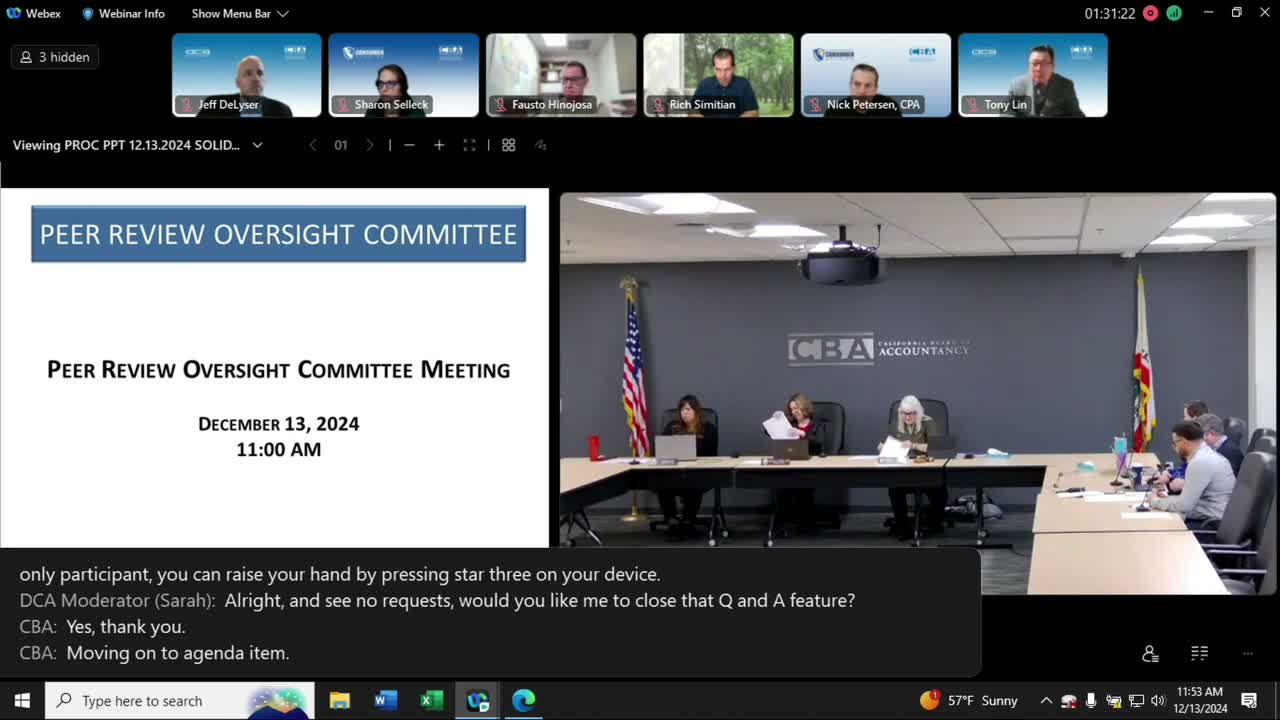Image resolution: width=1280 pixels, height=720 pixels.
Task: Click caption line 'Yes, thank you.'
Action: click(126, 627)
